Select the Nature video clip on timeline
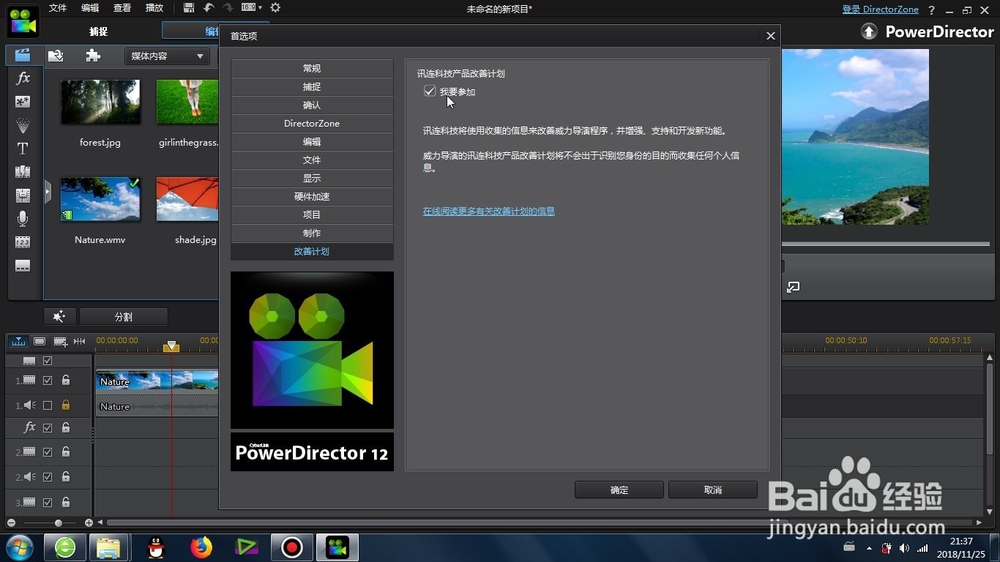 coord(157,381)
